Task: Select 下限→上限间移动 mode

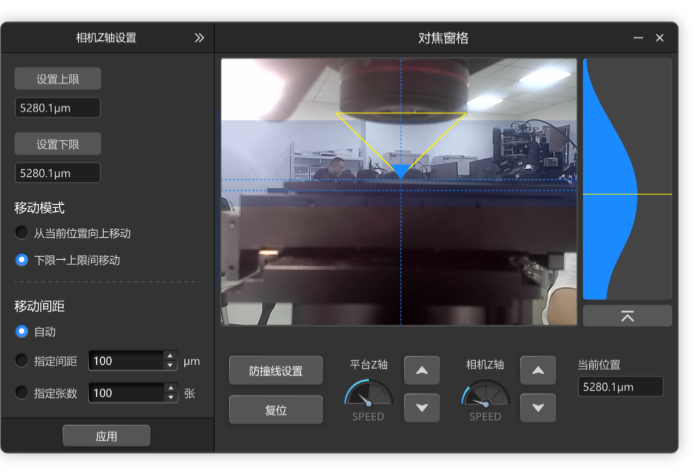Action: click(x=22, y=260)
